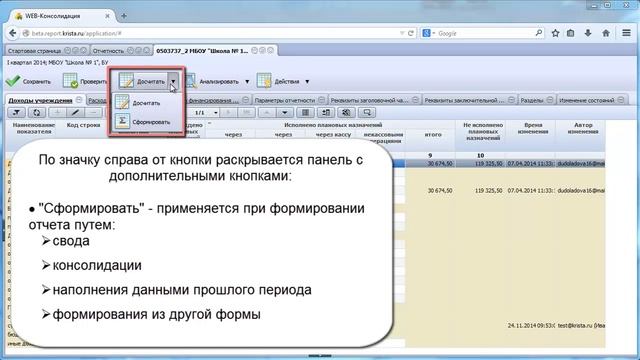Click the Время изменения column header

click(533, 128)
